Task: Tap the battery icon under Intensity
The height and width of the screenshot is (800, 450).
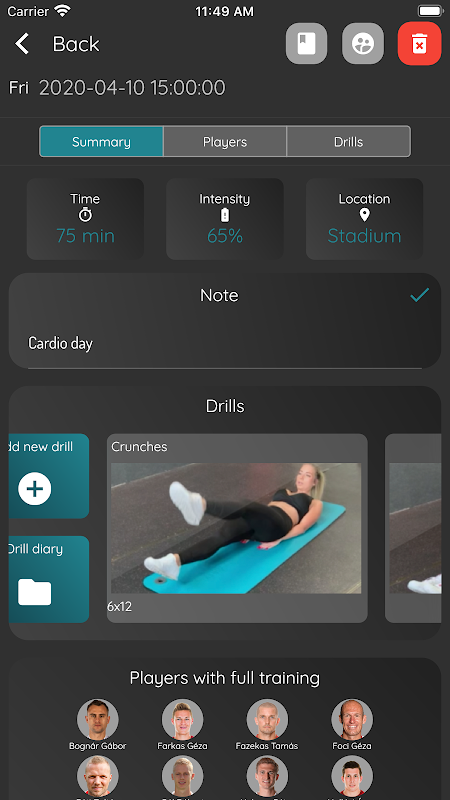Action: (x=225, y=216)
